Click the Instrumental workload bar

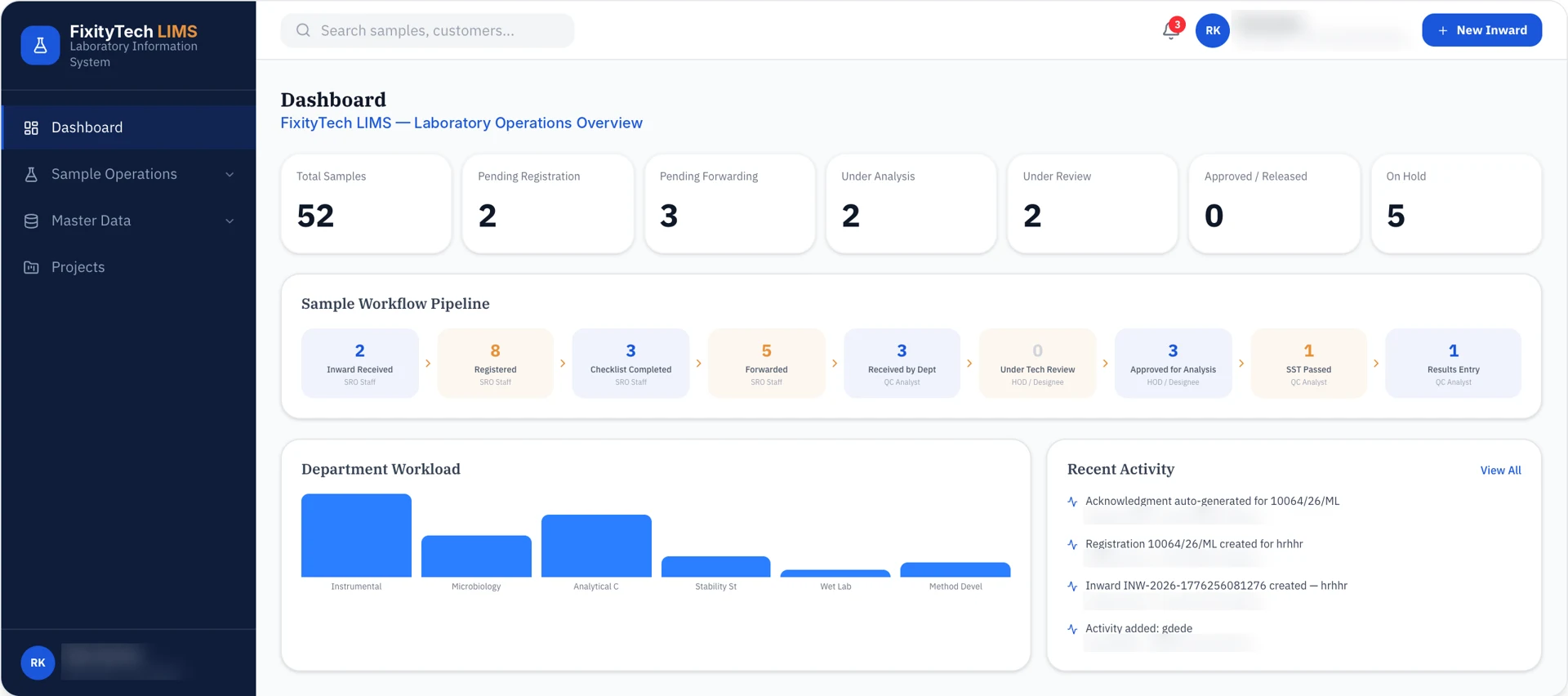(356, 535)
